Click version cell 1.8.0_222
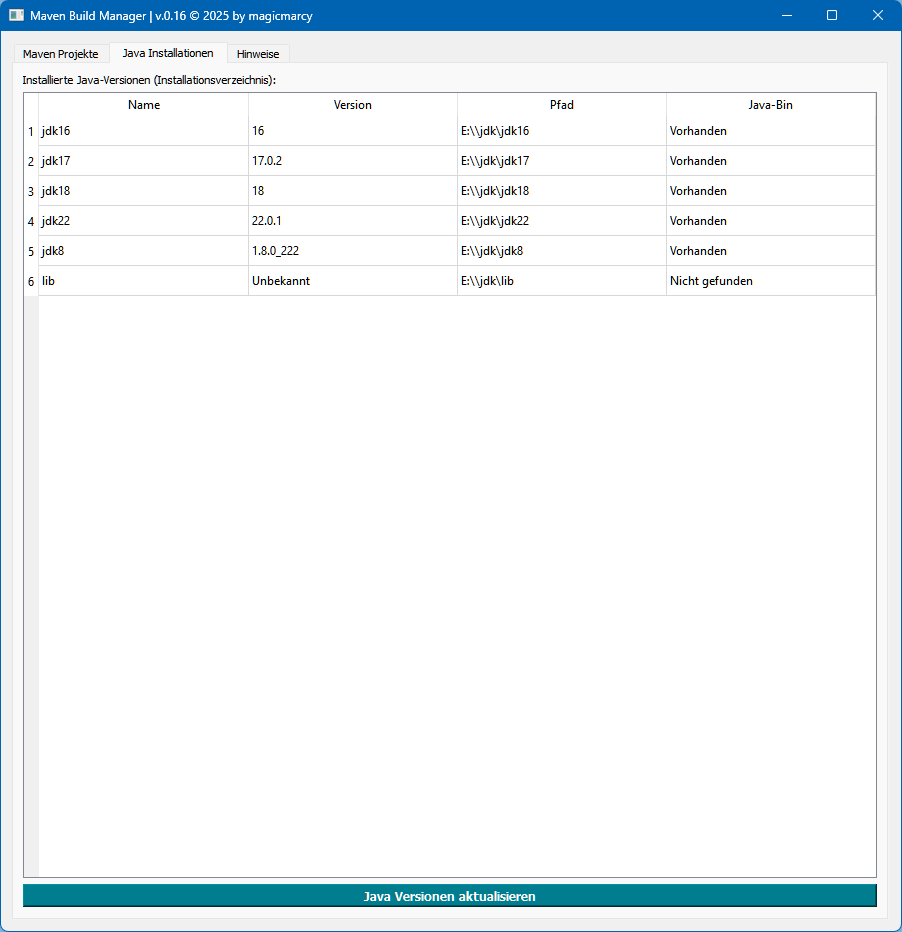Viewport: 902px width, 932px height. point(353,251)
